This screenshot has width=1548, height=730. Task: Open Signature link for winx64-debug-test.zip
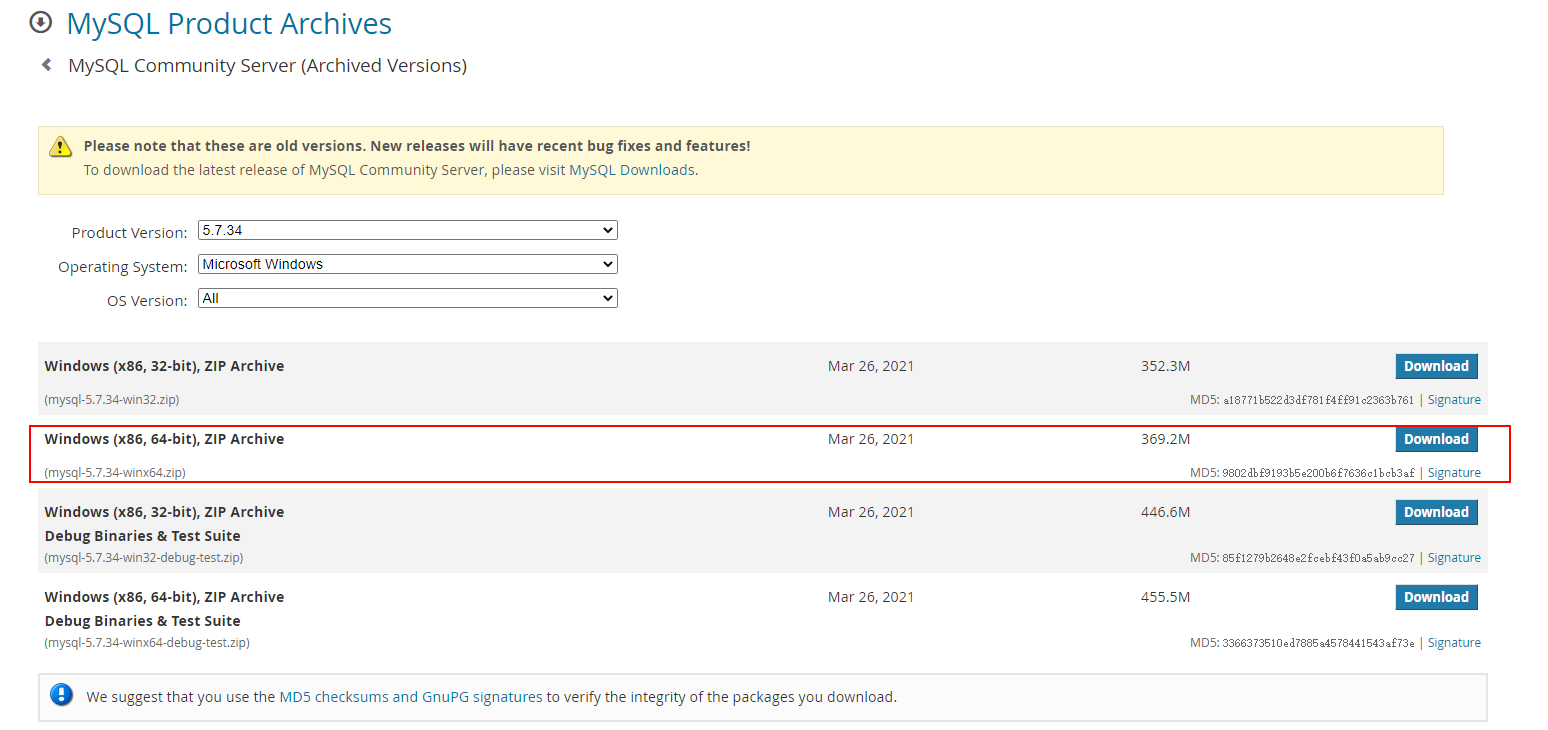(1454, 642)
